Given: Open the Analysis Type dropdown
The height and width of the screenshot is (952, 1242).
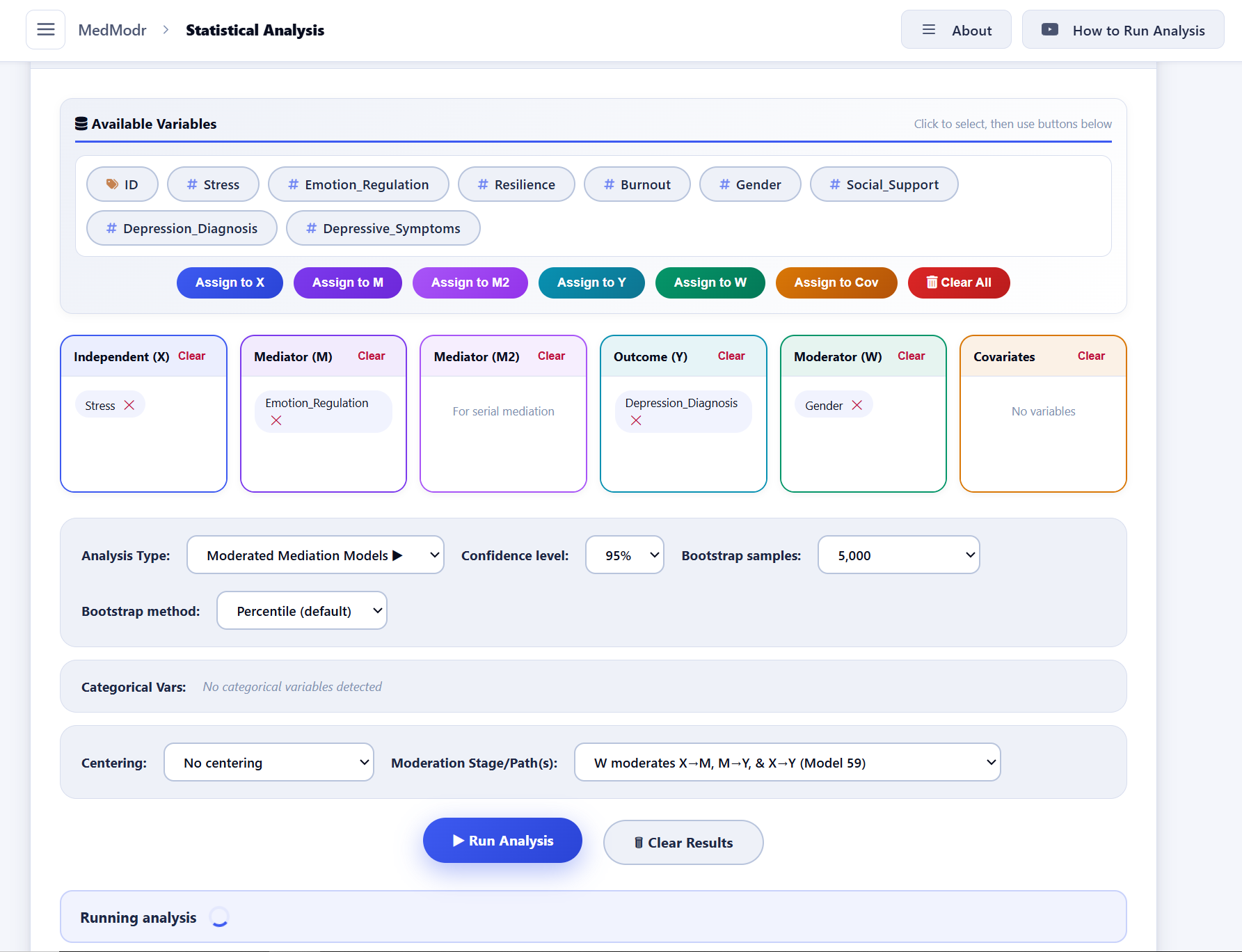Looking at the screenshot, I should coord(315,555).
